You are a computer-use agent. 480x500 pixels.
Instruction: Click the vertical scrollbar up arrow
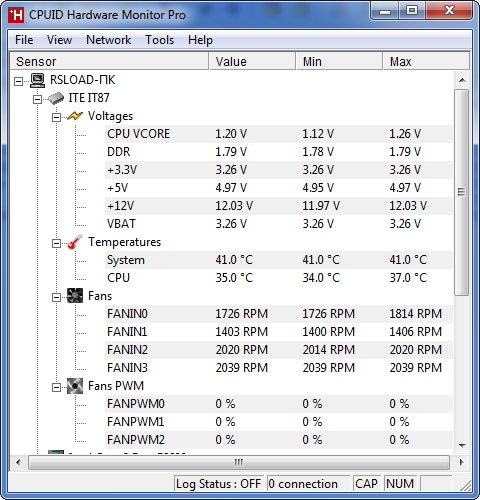(462, 80)
